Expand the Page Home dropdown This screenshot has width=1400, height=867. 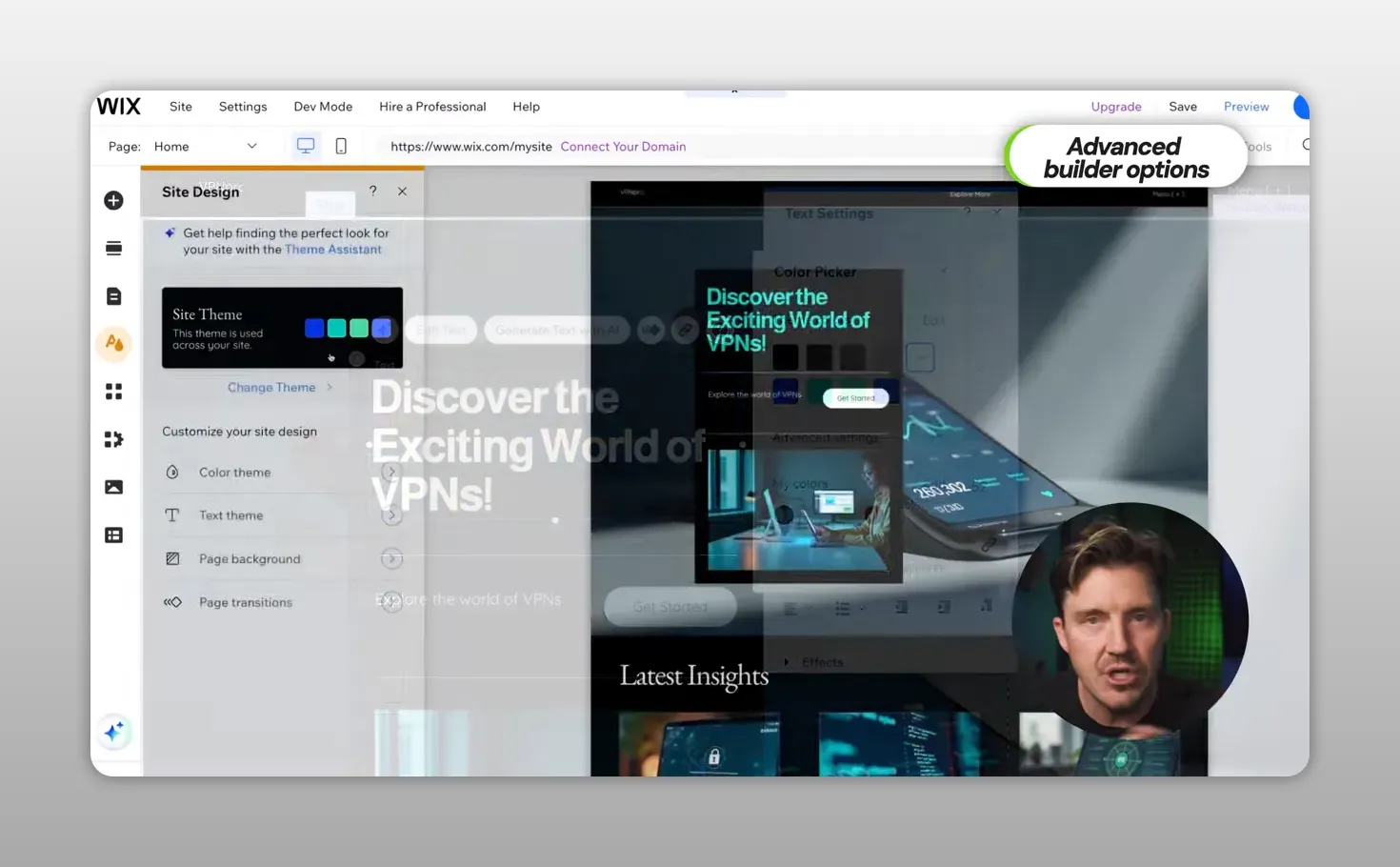(206, 147)
